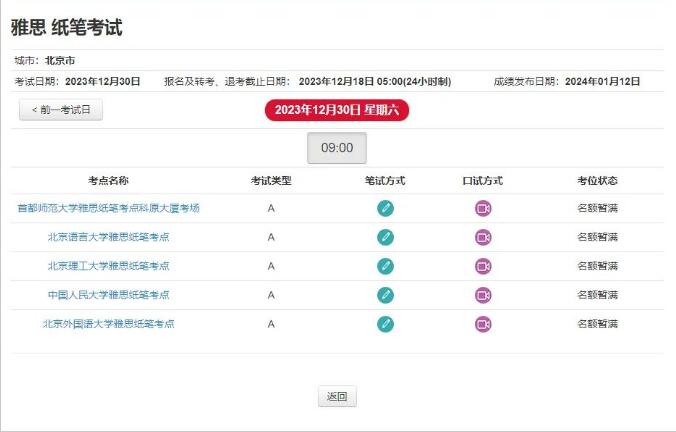Open 首都师范大学雅思纸笔考点科原大厦考场 link

tap(108, 208)
